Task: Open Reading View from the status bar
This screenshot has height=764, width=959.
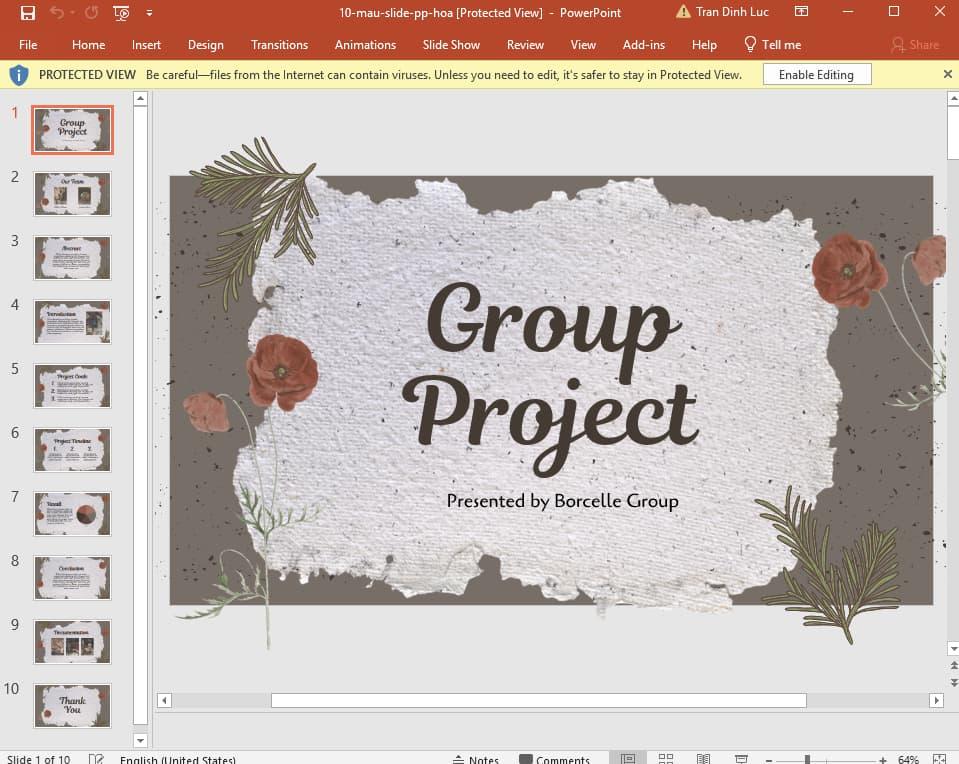Action: pos(703,758)
